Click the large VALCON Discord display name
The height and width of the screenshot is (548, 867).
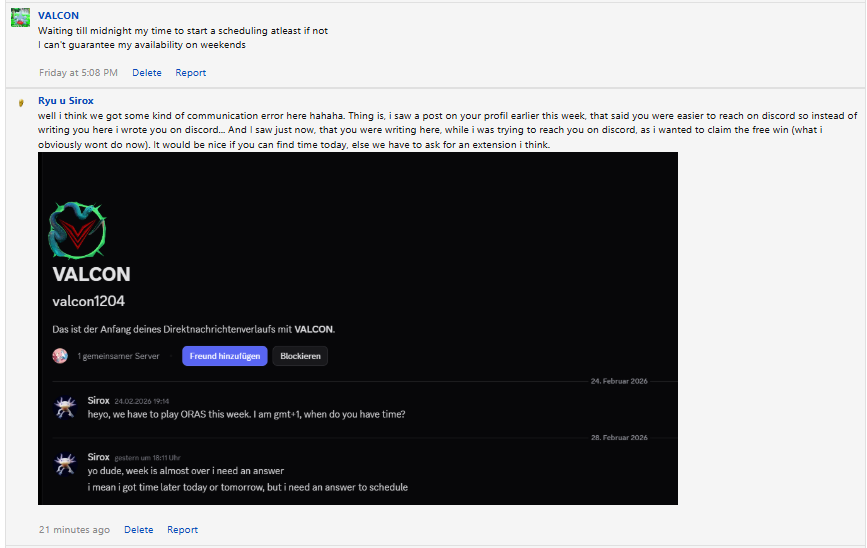point(91,274)
